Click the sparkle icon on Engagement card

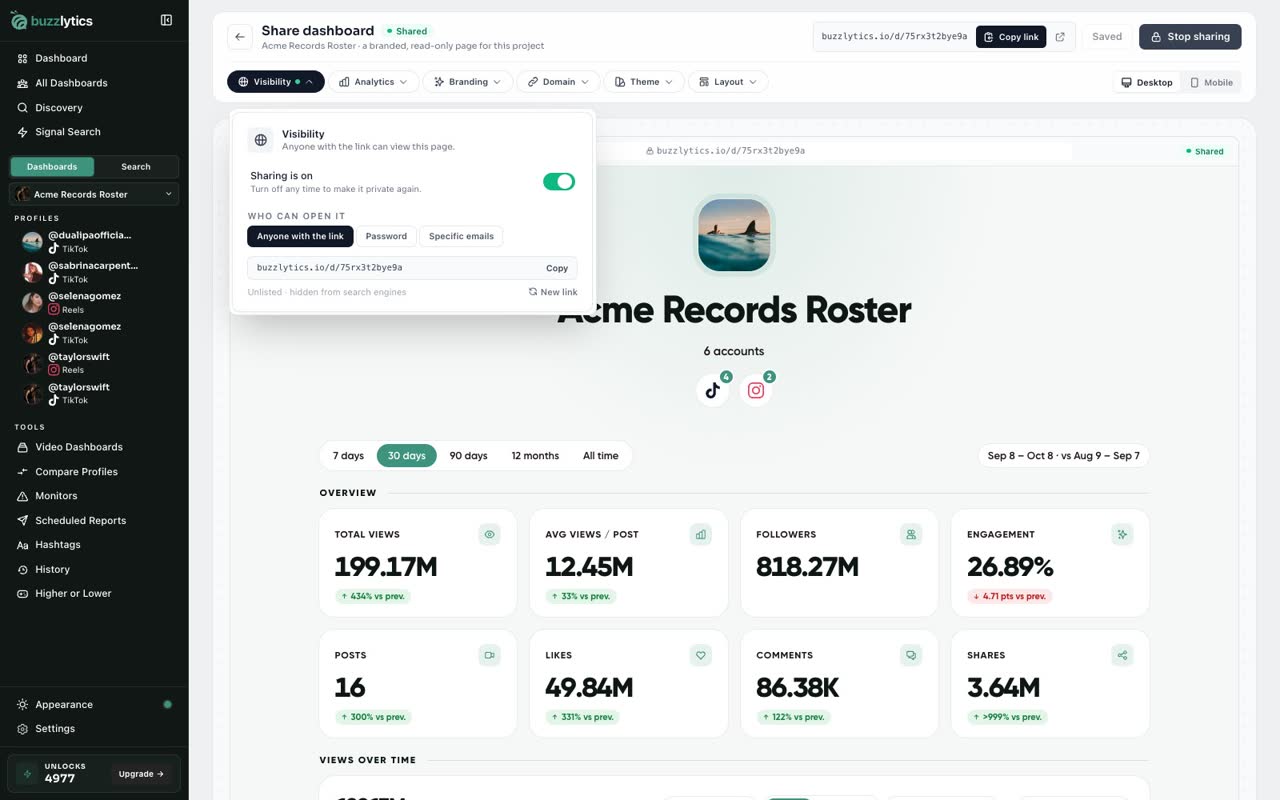[x=1122, y=535]
